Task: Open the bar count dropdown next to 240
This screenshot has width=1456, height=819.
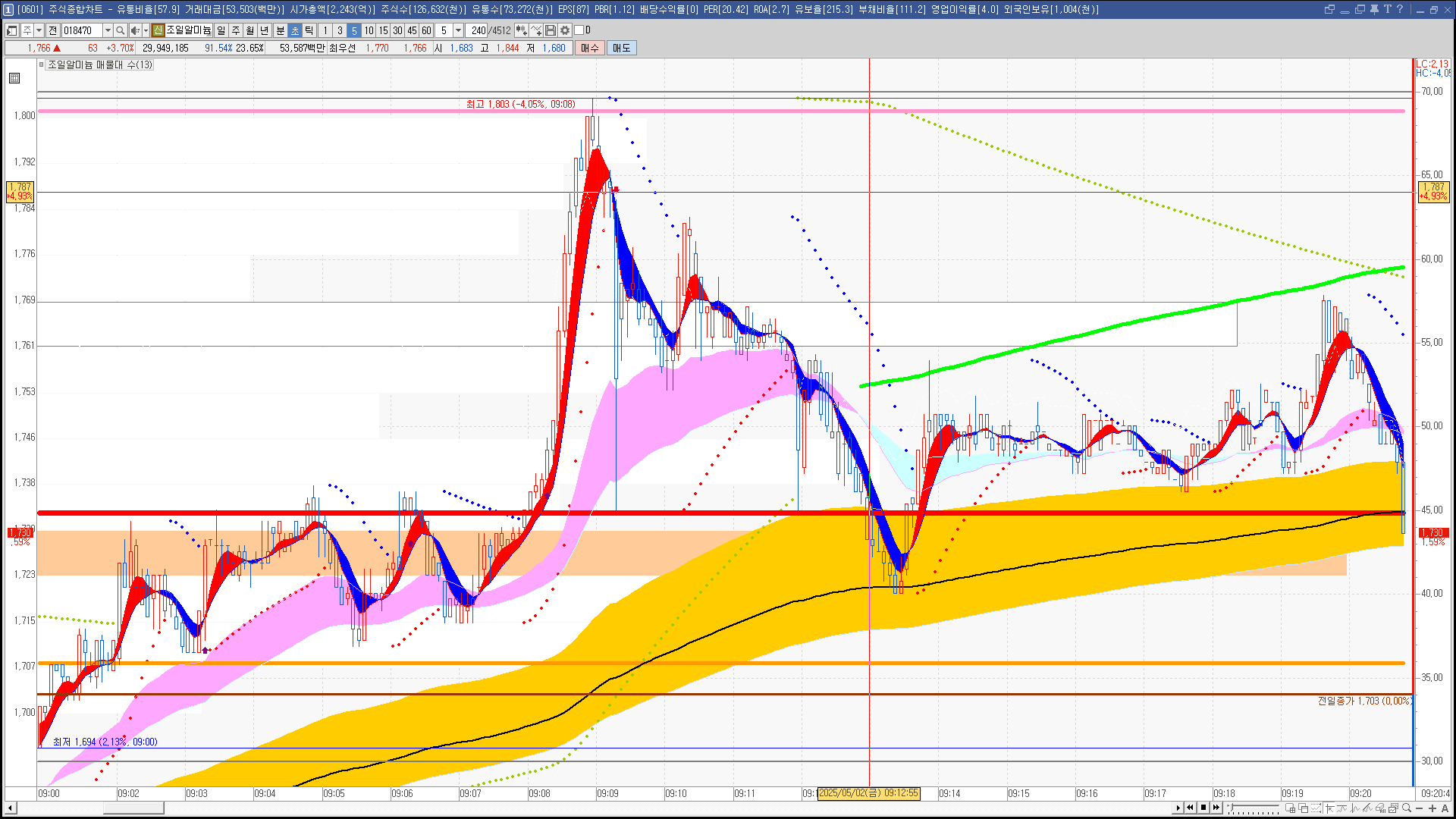Action: point(458,30)
